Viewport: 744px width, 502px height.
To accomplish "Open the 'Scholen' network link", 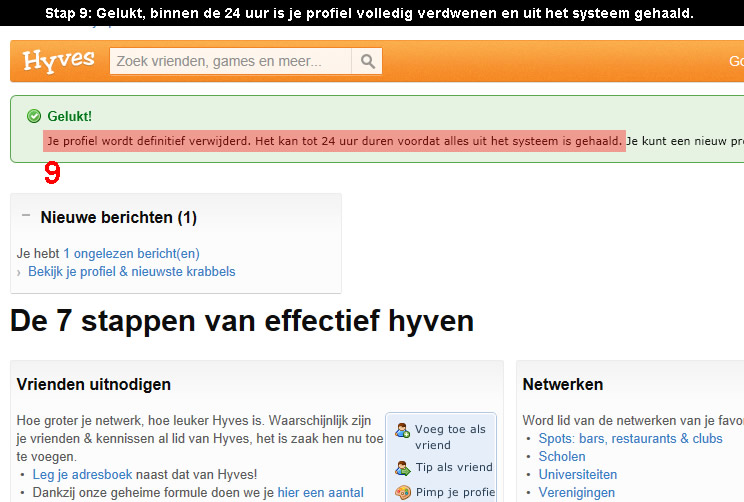I will click(562, 456).
